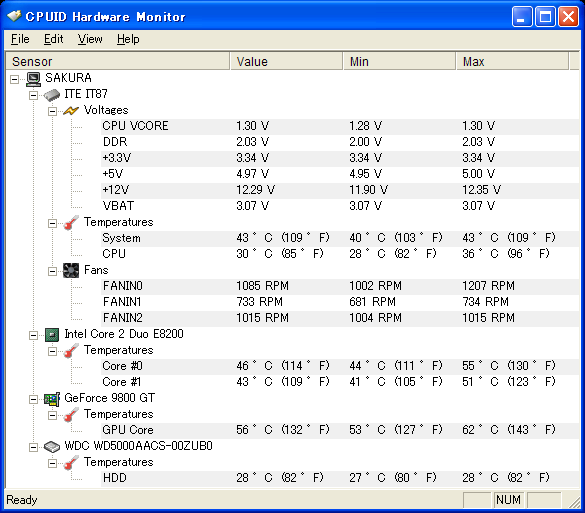
Task: Click the Sensor column header
Action: [118, 61]
